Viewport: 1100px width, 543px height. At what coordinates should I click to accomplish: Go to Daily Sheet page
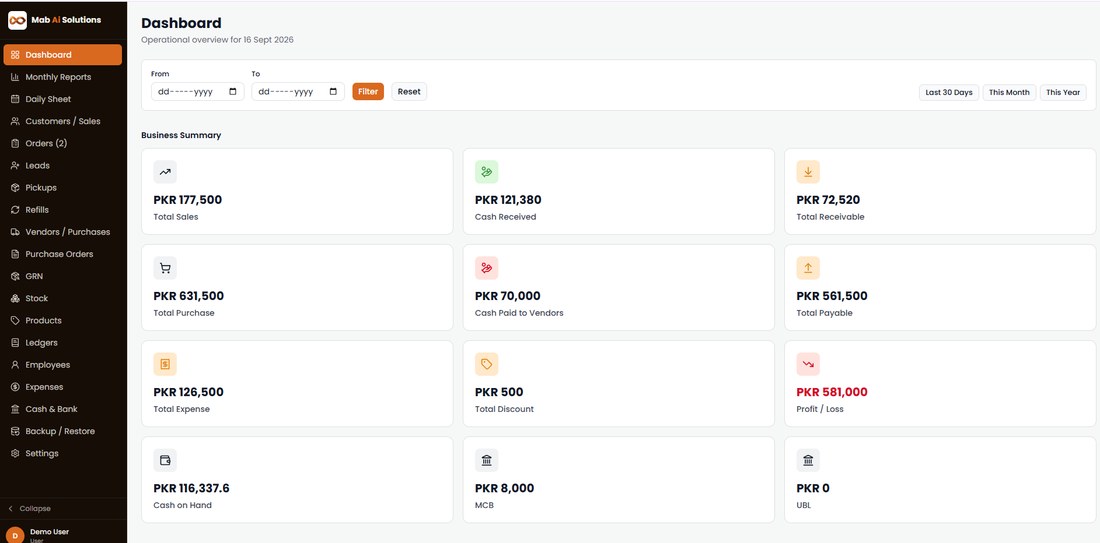62,99
